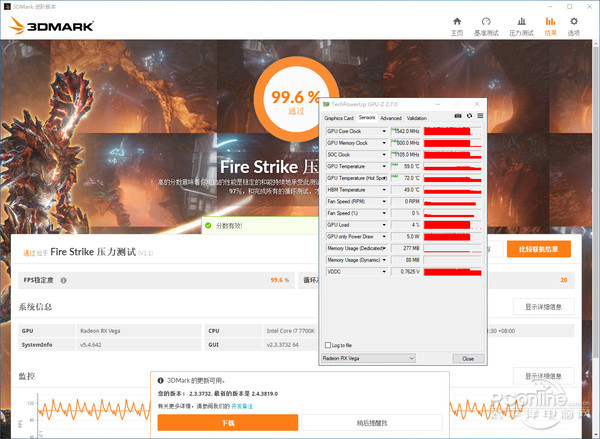
Task: Expand the GPU Core Clock sensor dropdown
Action: 384,131
